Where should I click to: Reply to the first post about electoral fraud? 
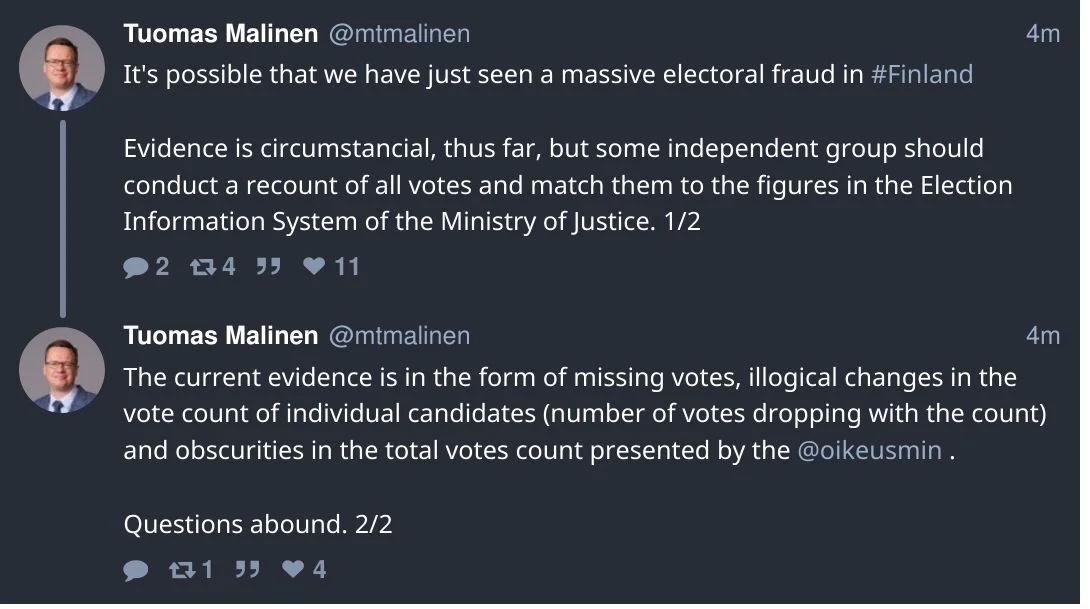click(136, 267)
